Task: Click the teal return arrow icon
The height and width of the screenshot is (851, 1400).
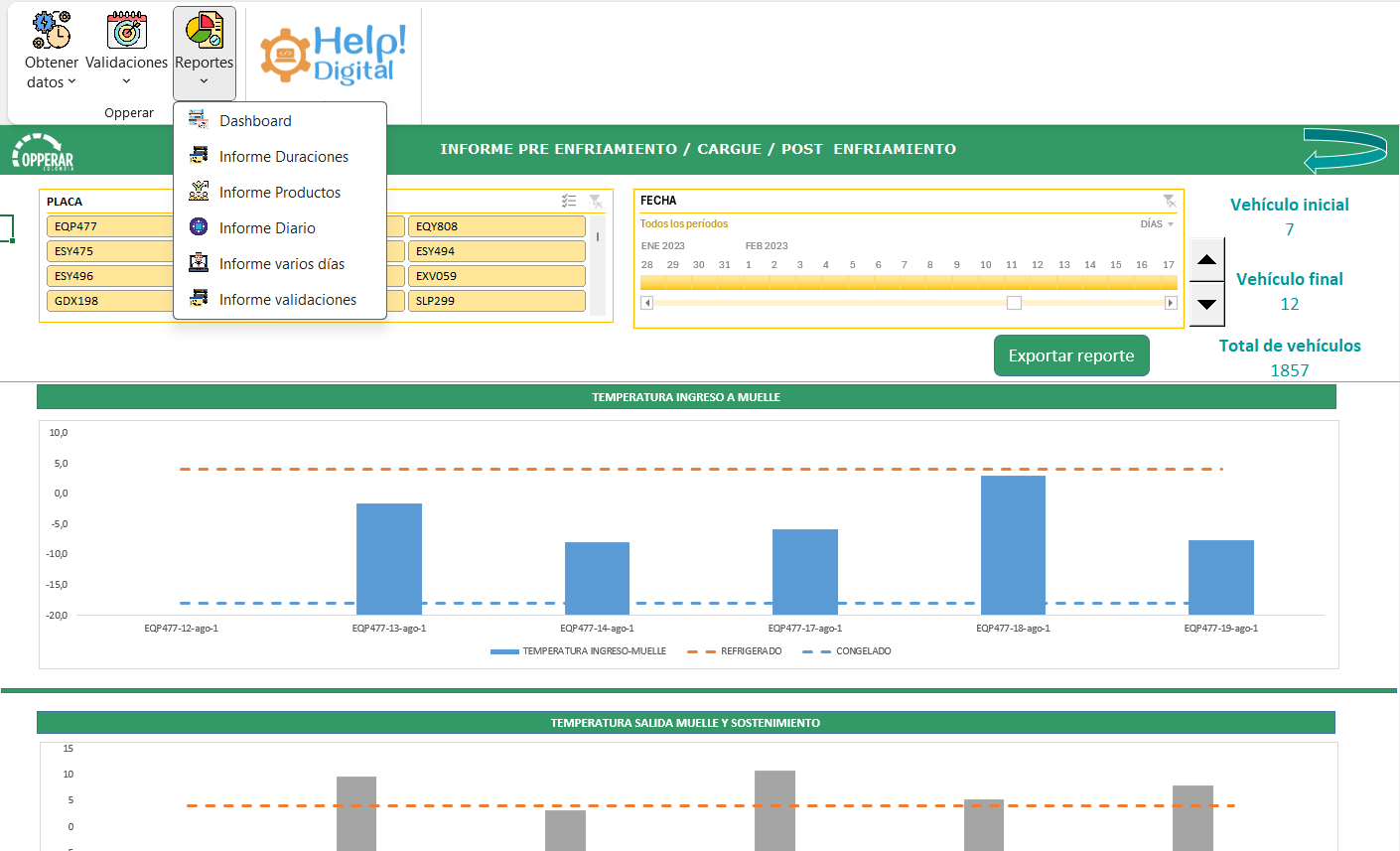Action: pyautogui.click(x=1345, y=150)
